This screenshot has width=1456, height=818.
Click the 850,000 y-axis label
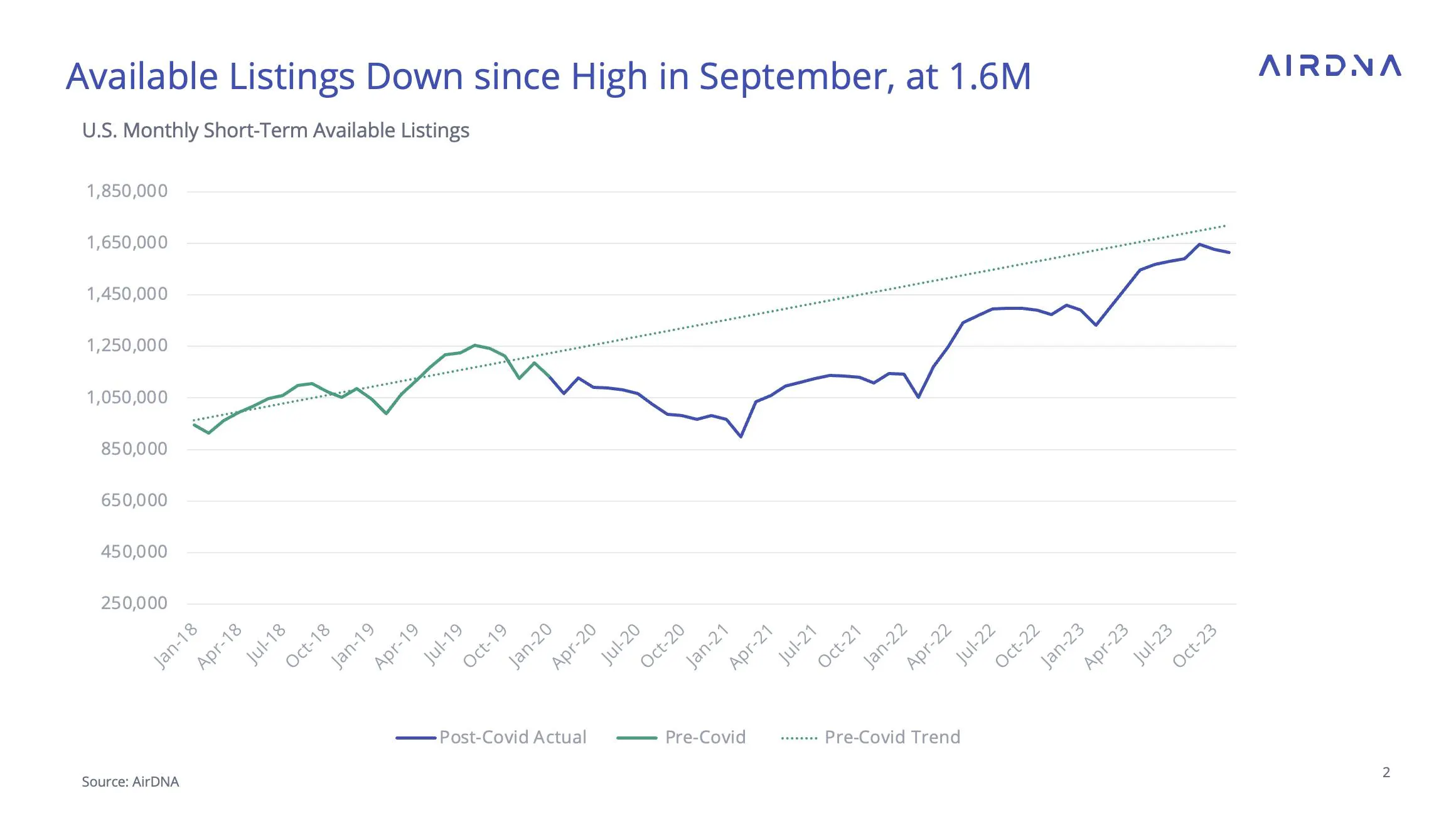click(134, 449)
